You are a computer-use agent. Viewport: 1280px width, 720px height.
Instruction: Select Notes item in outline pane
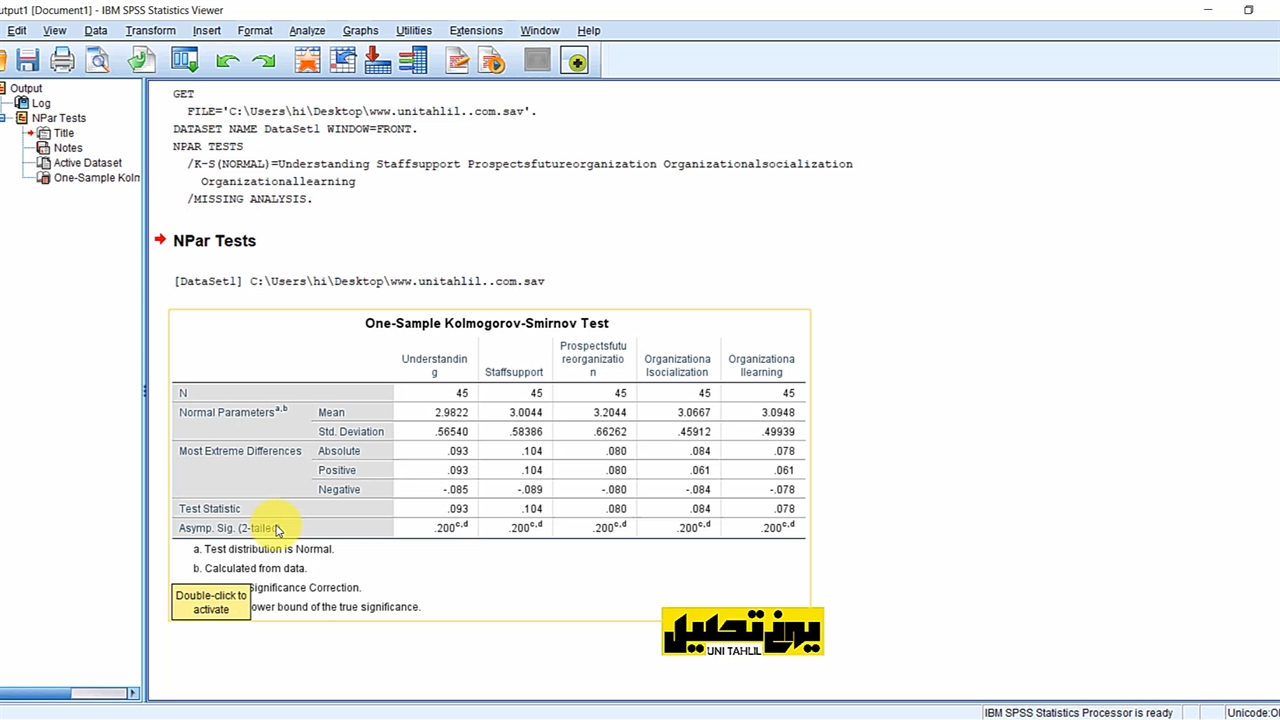pos(67,148)
